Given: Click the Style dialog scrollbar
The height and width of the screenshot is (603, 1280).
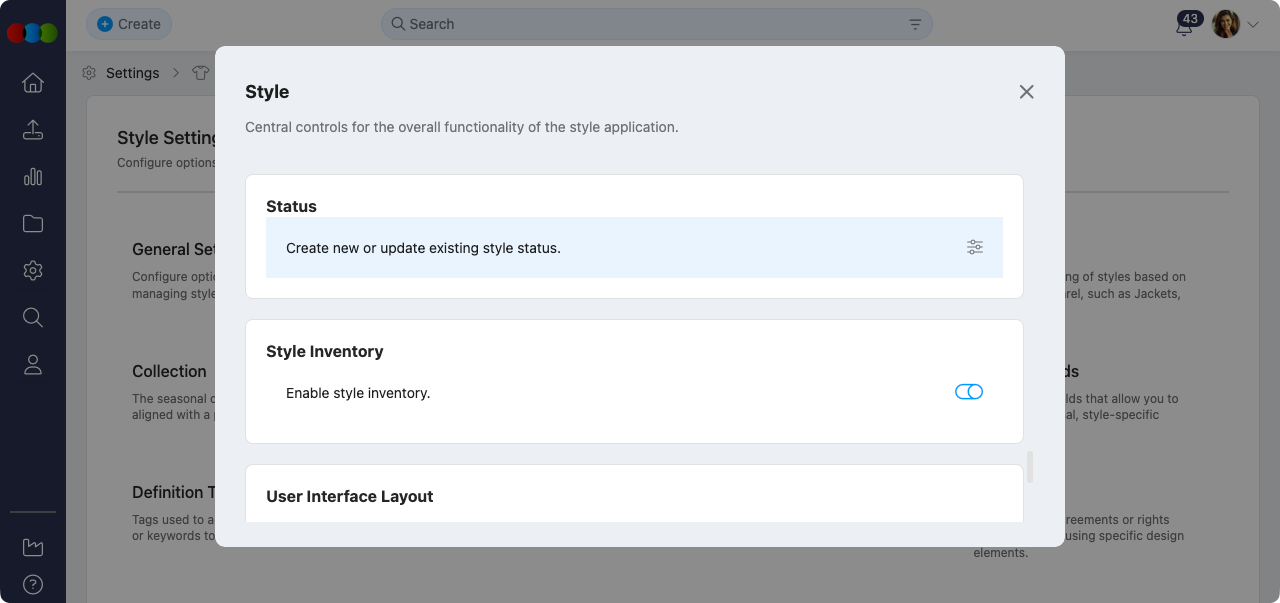Looking at the screenshot, I should point(1030,466).
